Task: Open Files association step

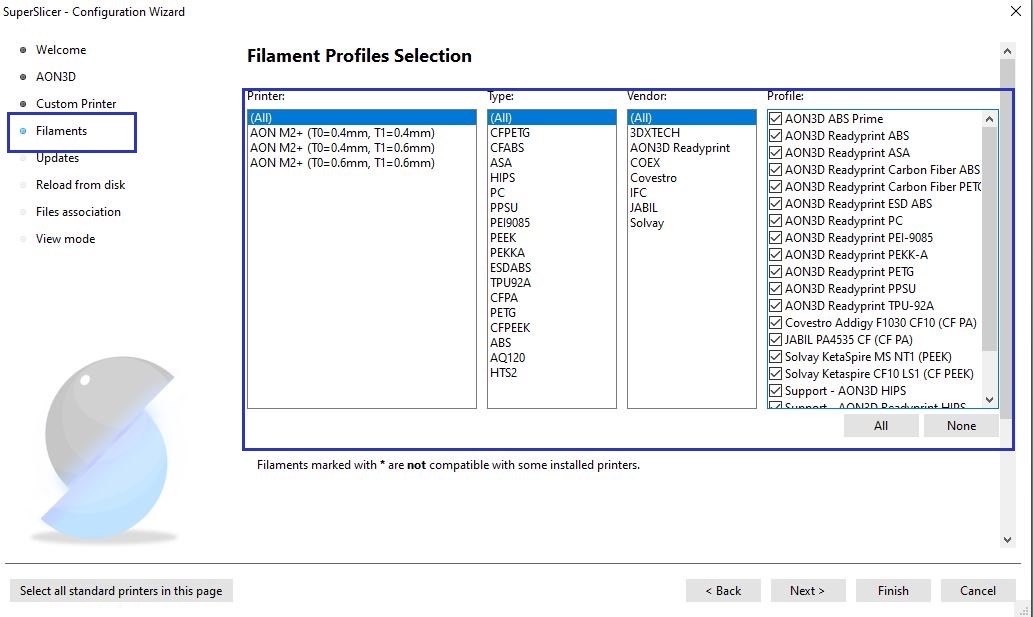Action: click(78, 212)
